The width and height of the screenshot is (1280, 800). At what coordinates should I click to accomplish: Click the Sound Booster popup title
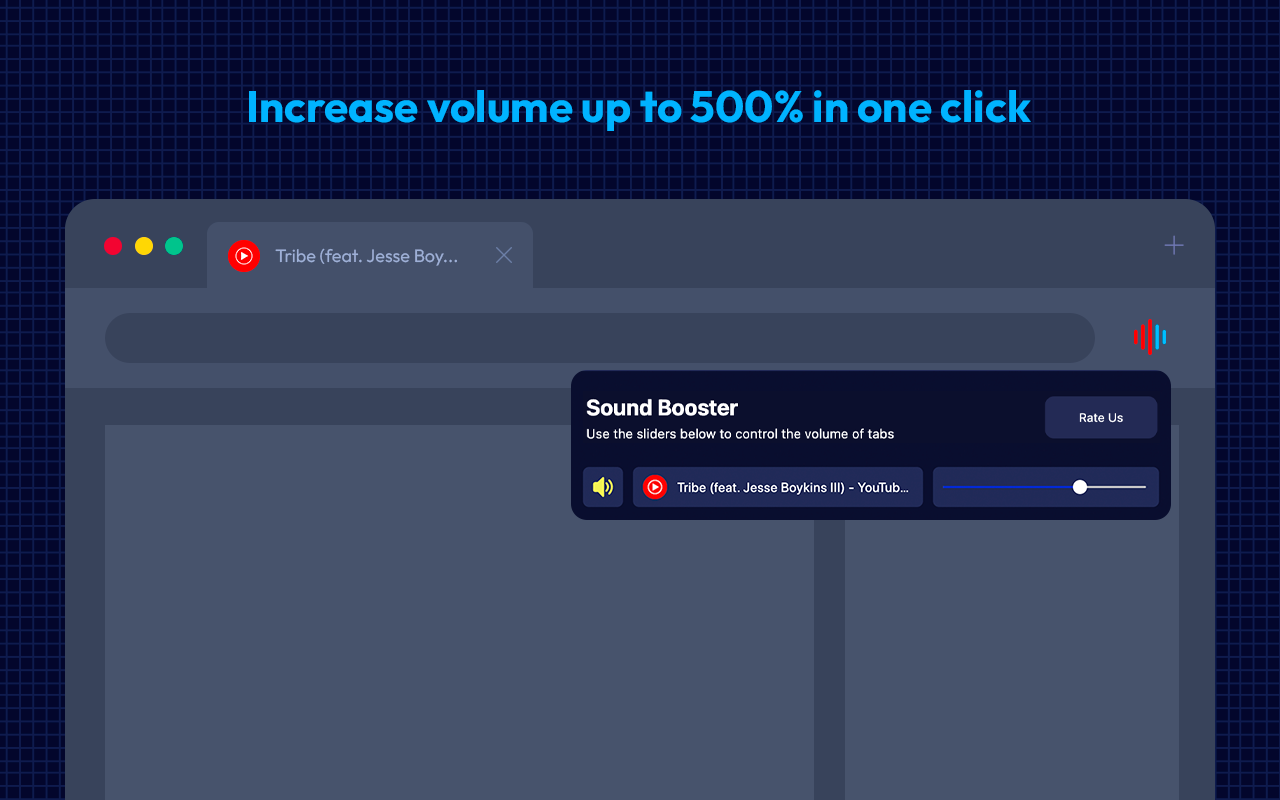(x=662, y=408)
